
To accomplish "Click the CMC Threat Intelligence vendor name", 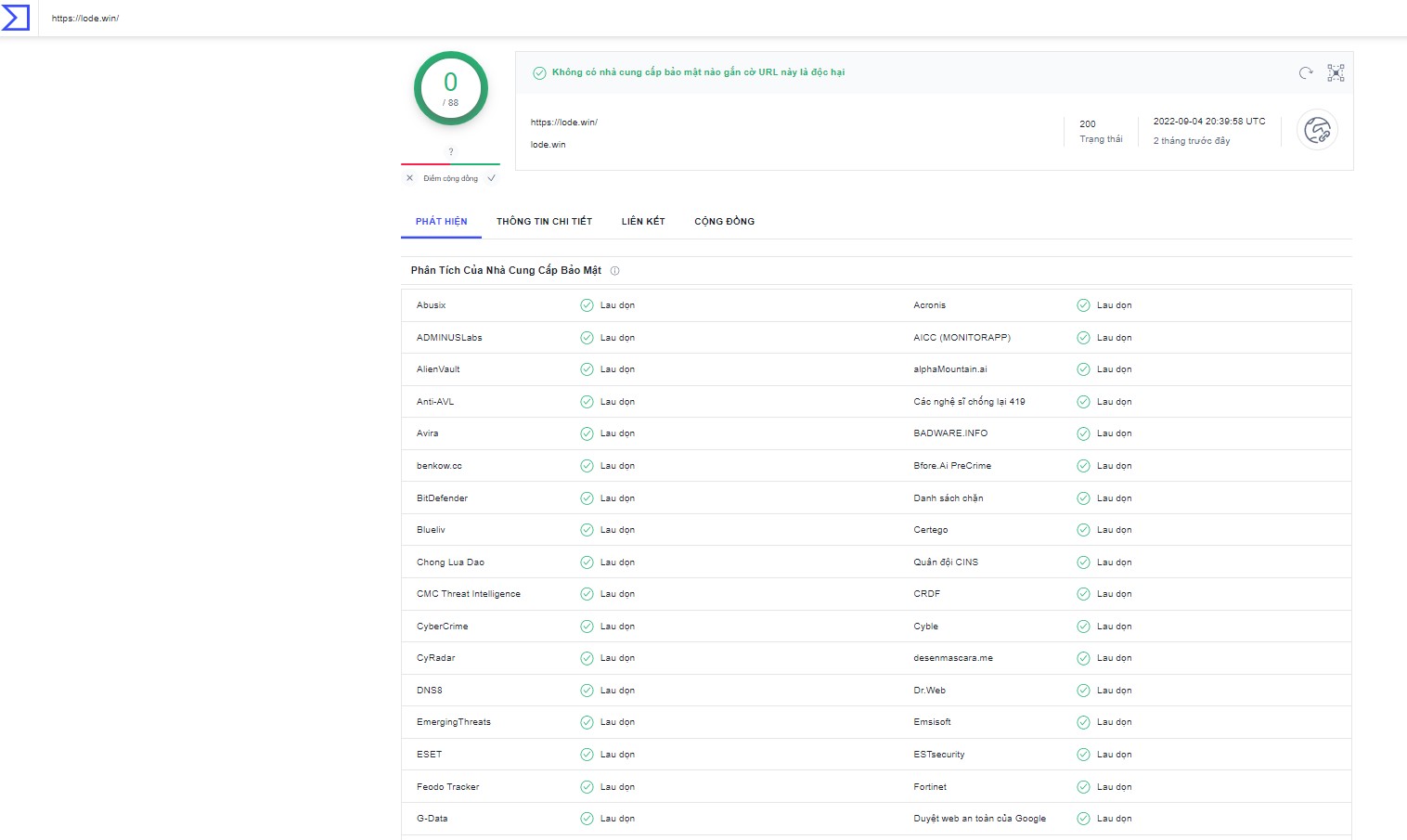I will point(469,594).
